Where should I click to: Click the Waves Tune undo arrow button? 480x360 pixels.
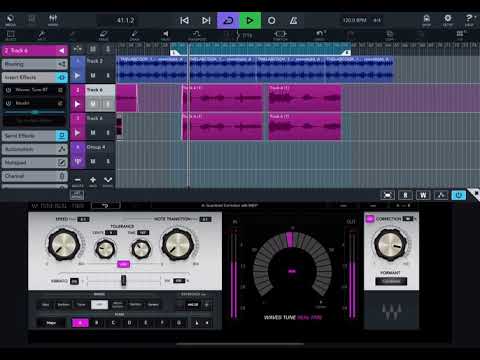[106, 206]
